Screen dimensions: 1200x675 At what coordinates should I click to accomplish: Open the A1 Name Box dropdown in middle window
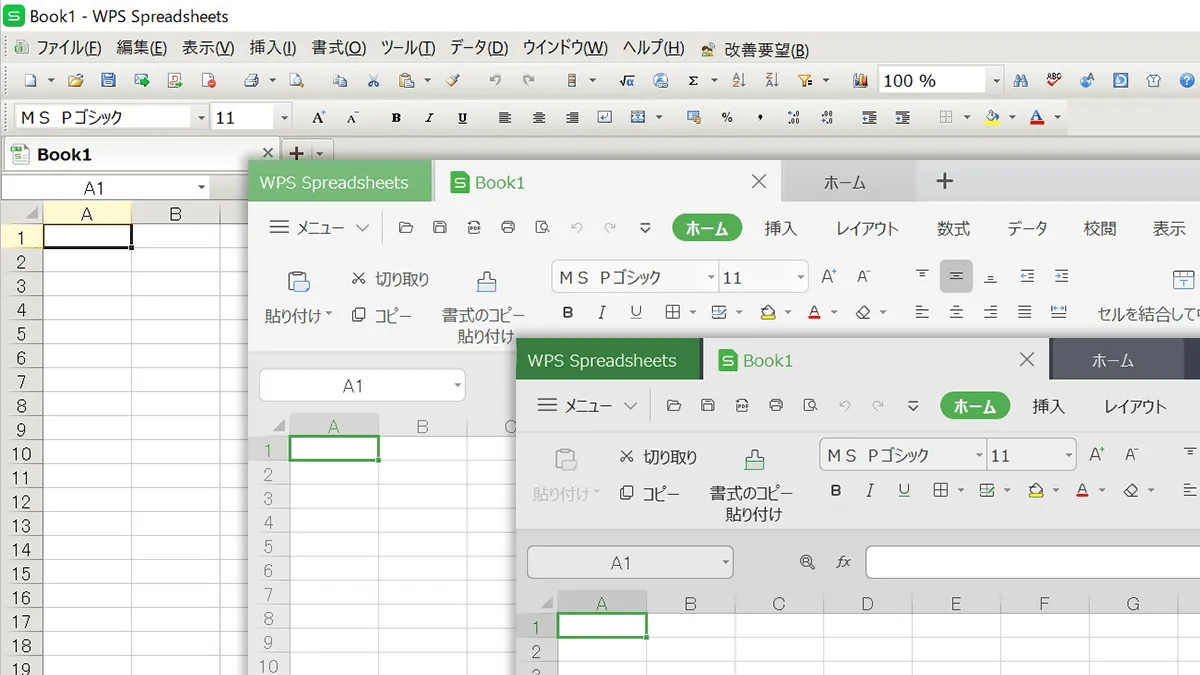click(457, 386)
